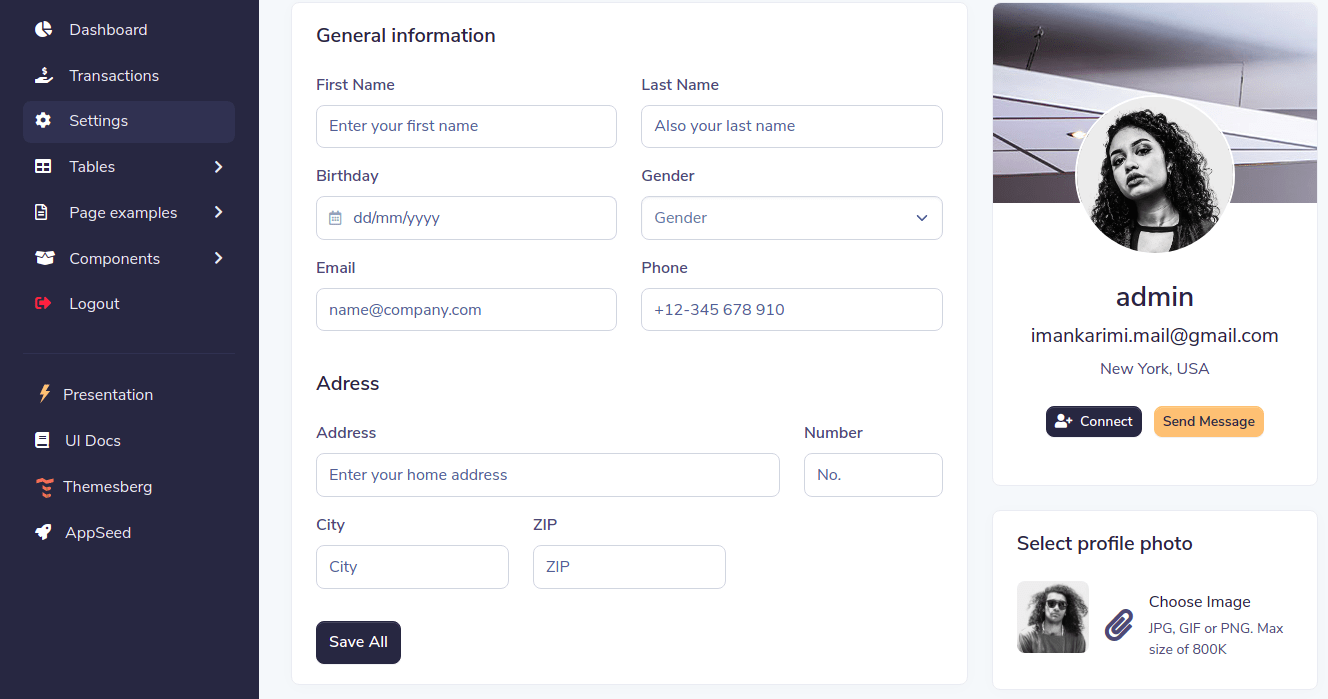1328x699 pixels.
Task: Select Transactions in the sidebar
Action: (x=113, y=75)
